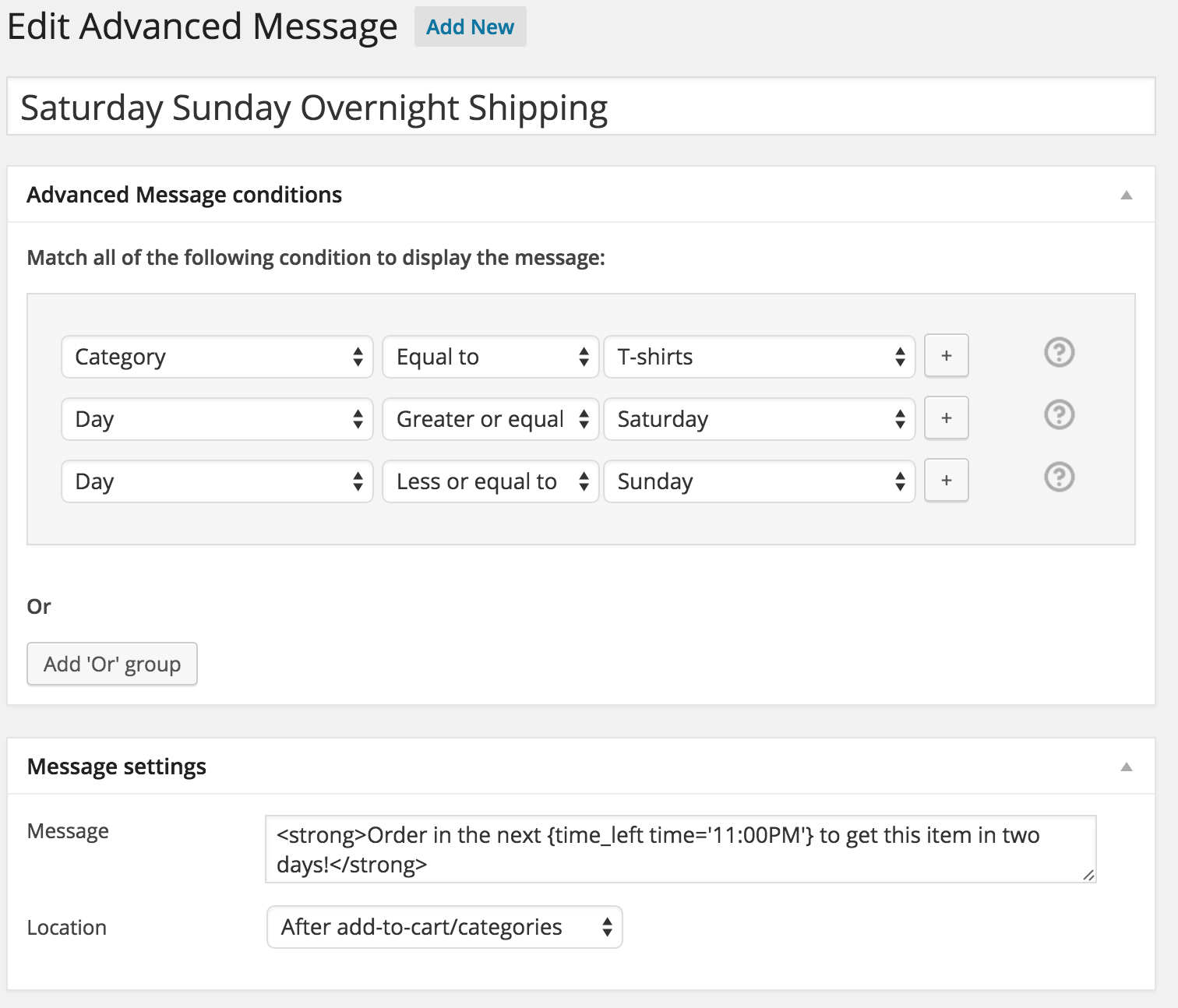
Task: Open the T-shirts value dropdown
Action: click(759, 357)
